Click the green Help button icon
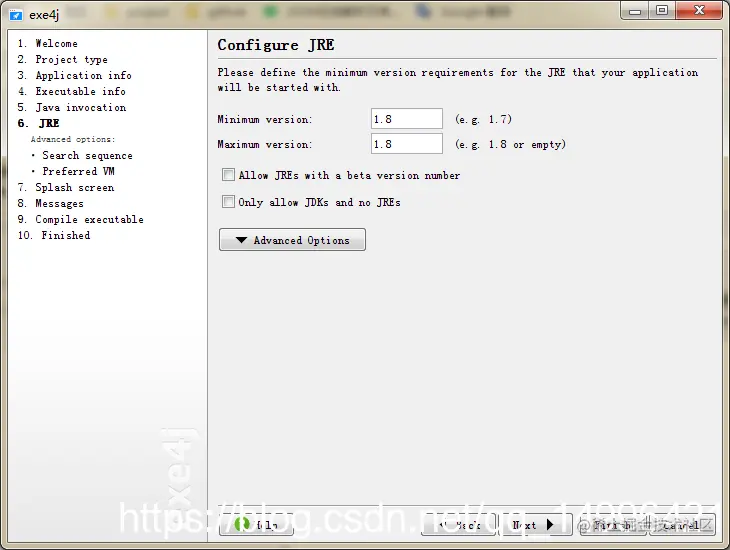730x550 pixels. (x=242, y=524)
